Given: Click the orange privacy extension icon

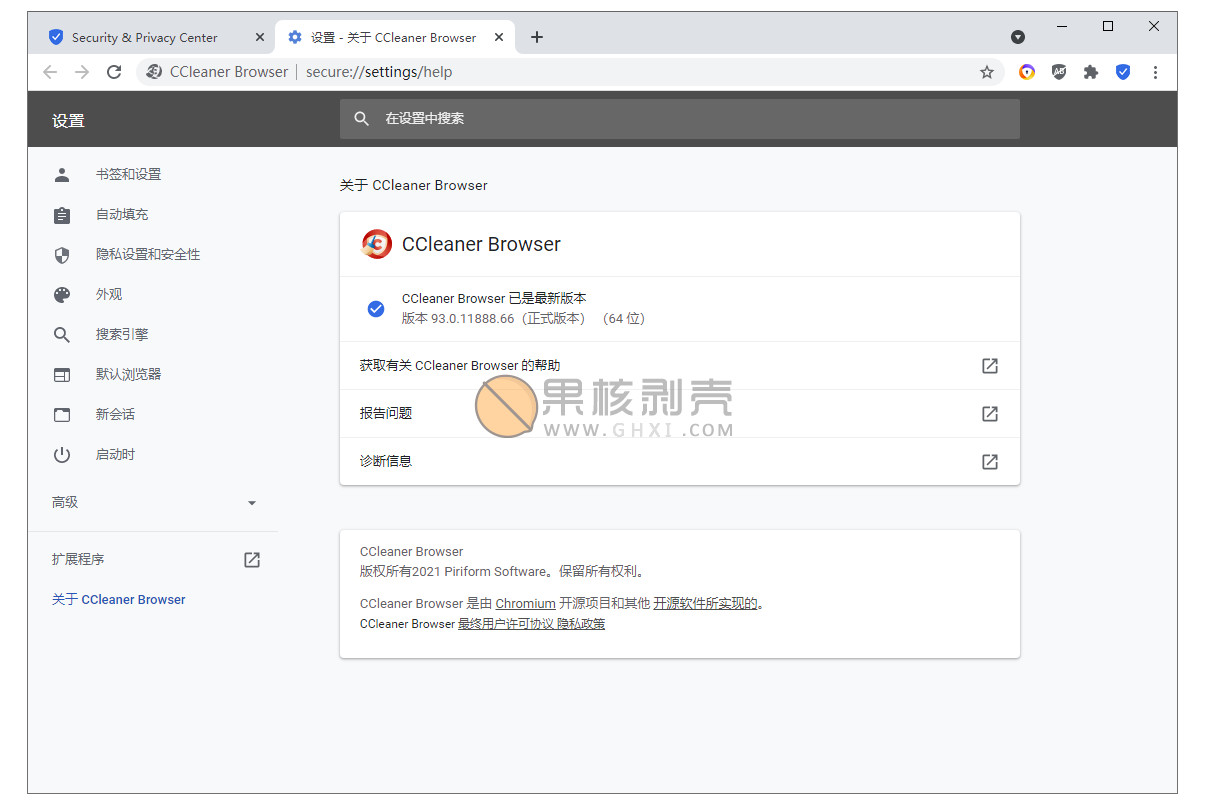Looking at the screenshot, I should point(1027,72).
